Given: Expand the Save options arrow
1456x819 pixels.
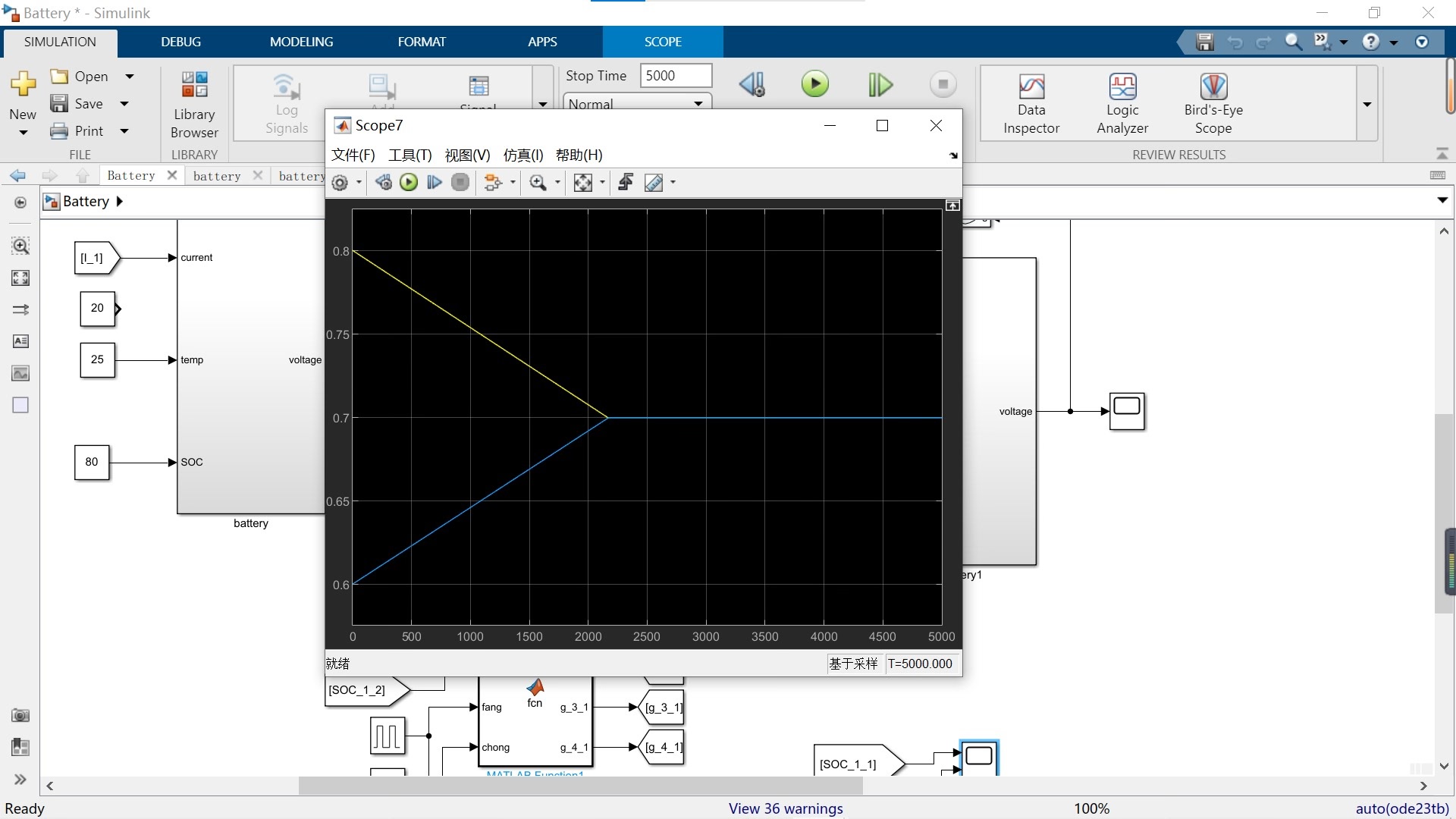Looking at the screenshot, I should [125, 104].
